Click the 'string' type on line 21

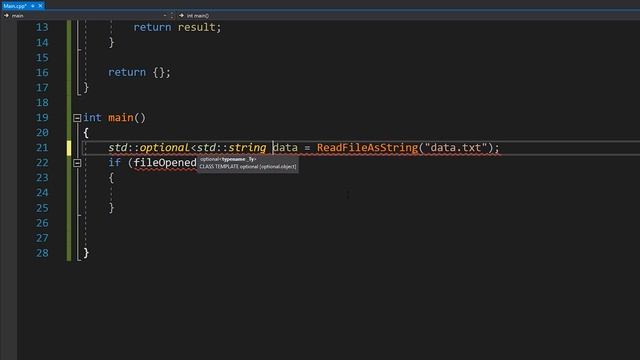[247, 148]
